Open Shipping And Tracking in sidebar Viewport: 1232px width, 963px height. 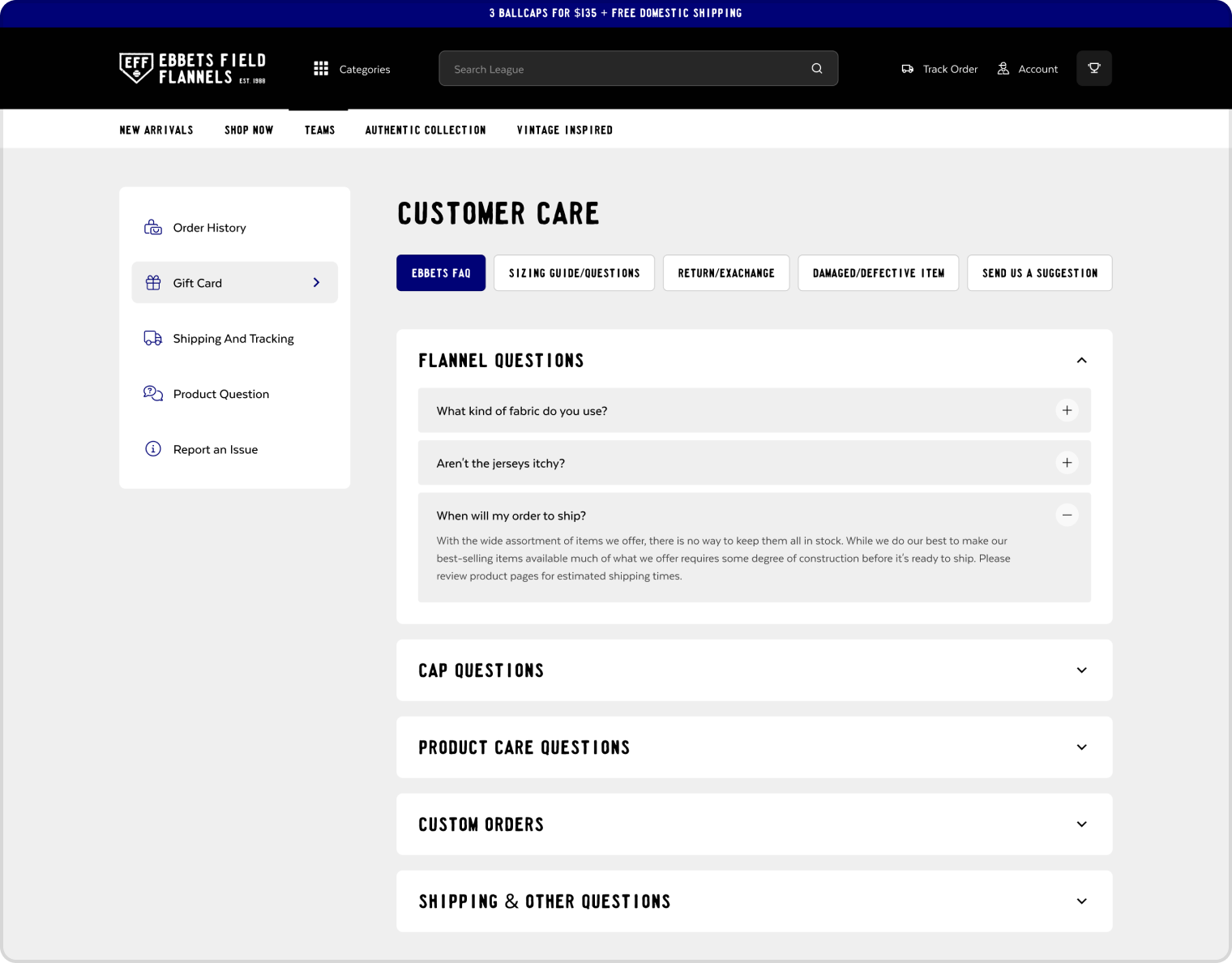(x=235, y=338)
